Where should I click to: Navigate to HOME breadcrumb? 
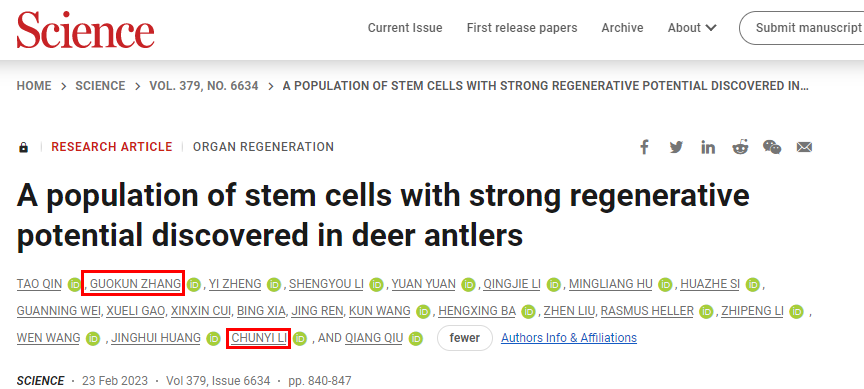click(34, 86)
